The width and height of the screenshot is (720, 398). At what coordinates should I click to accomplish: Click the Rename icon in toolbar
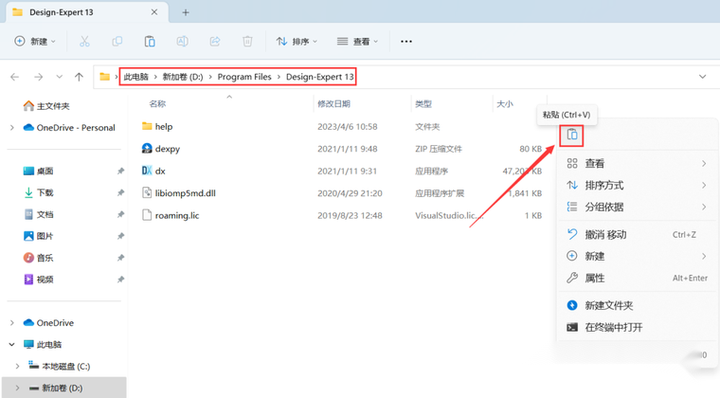[182, 41]
